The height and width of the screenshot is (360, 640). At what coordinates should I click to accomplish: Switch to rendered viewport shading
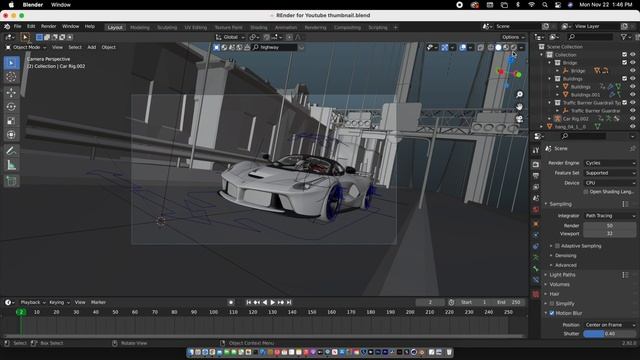(514, 47)
